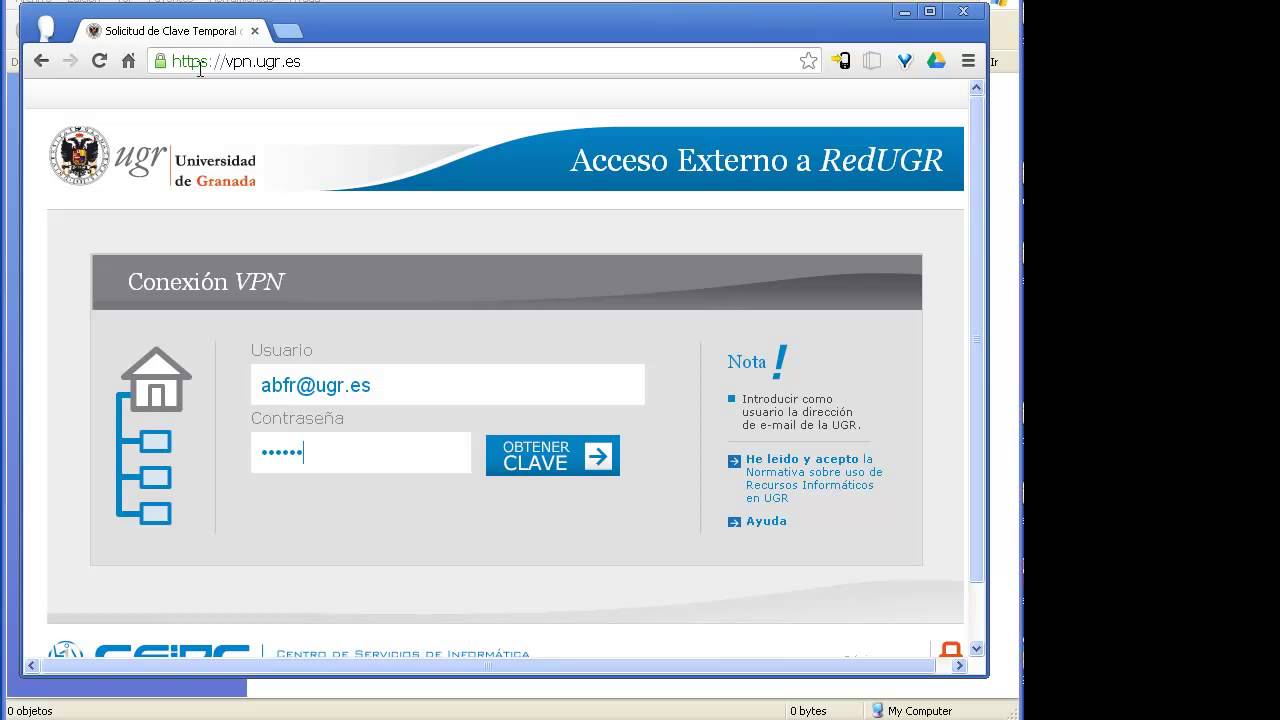The image size is (1280, 720).
Task: Click the Universidad de Granada crest logo
Action: (80, 155)
